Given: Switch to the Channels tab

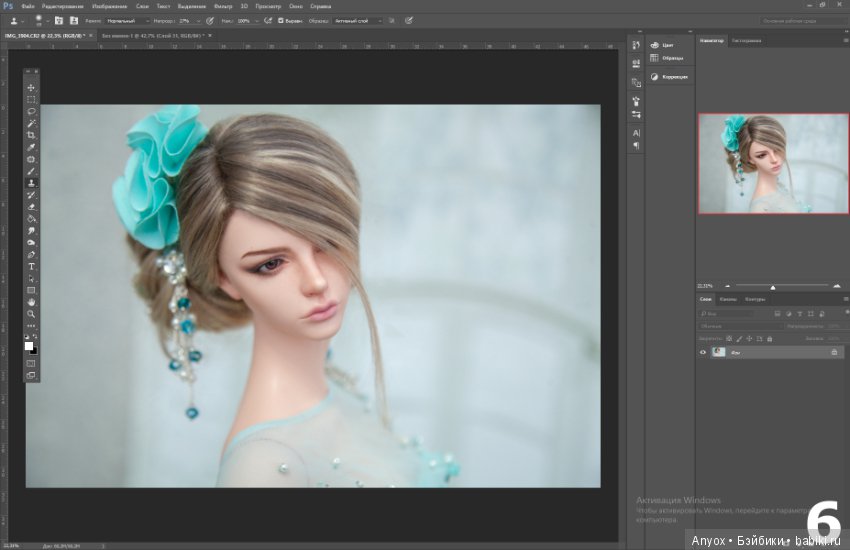Looking at the screenshot, I should 728,299.
